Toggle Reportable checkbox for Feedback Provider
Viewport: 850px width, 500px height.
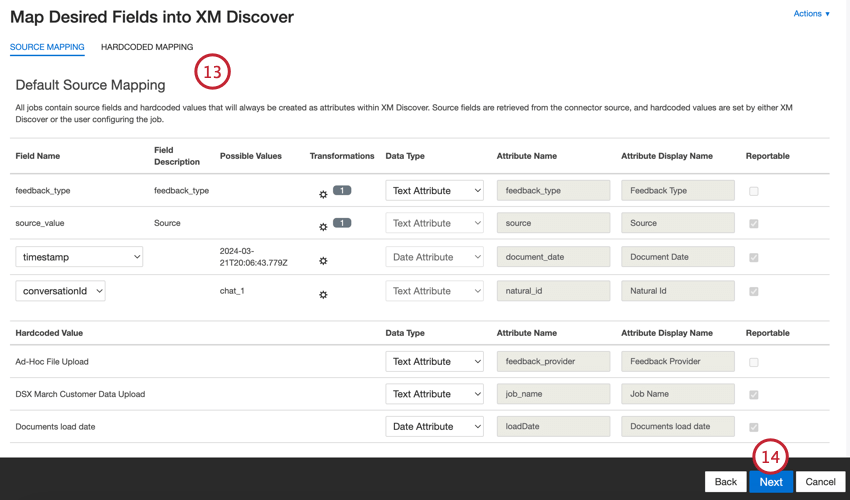click(x=754, y=362)
